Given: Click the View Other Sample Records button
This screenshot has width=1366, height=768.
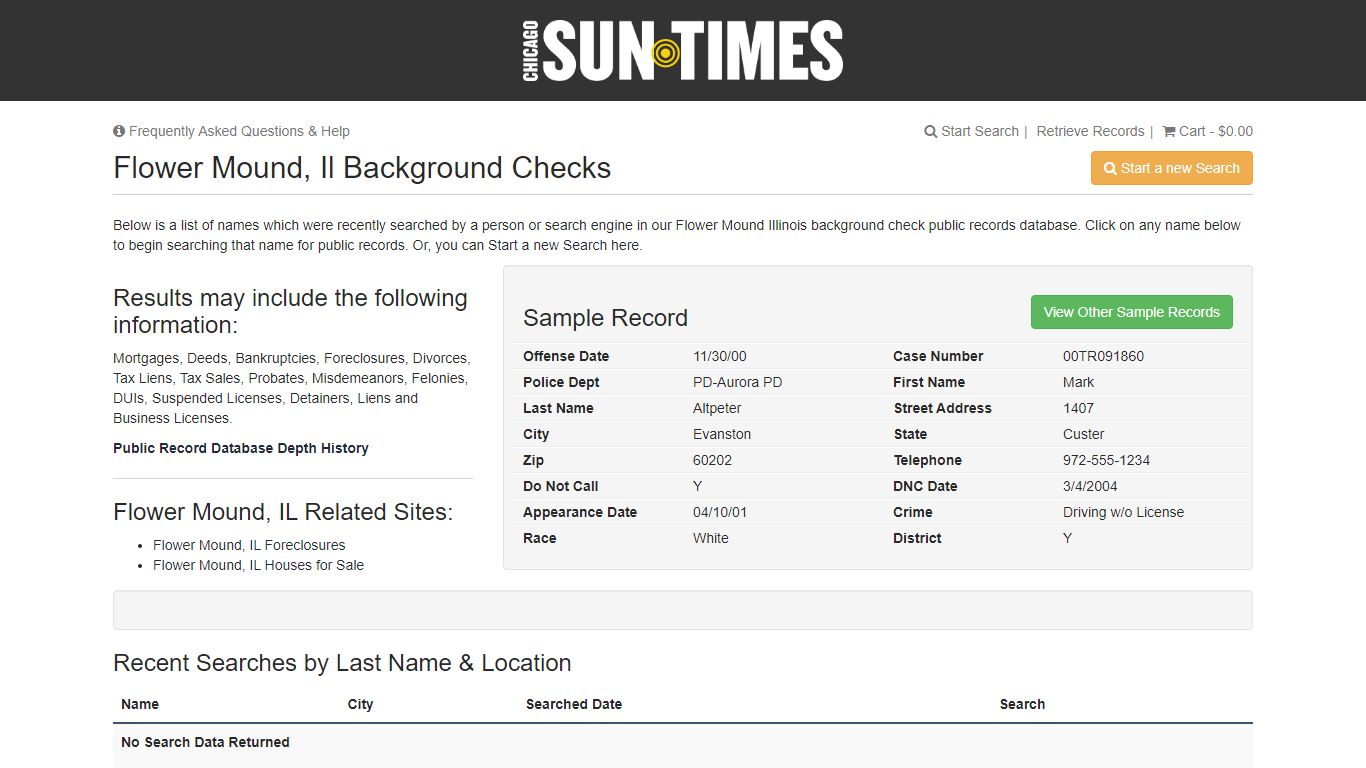Looking at the screenshot, I should click(1131, 312).
